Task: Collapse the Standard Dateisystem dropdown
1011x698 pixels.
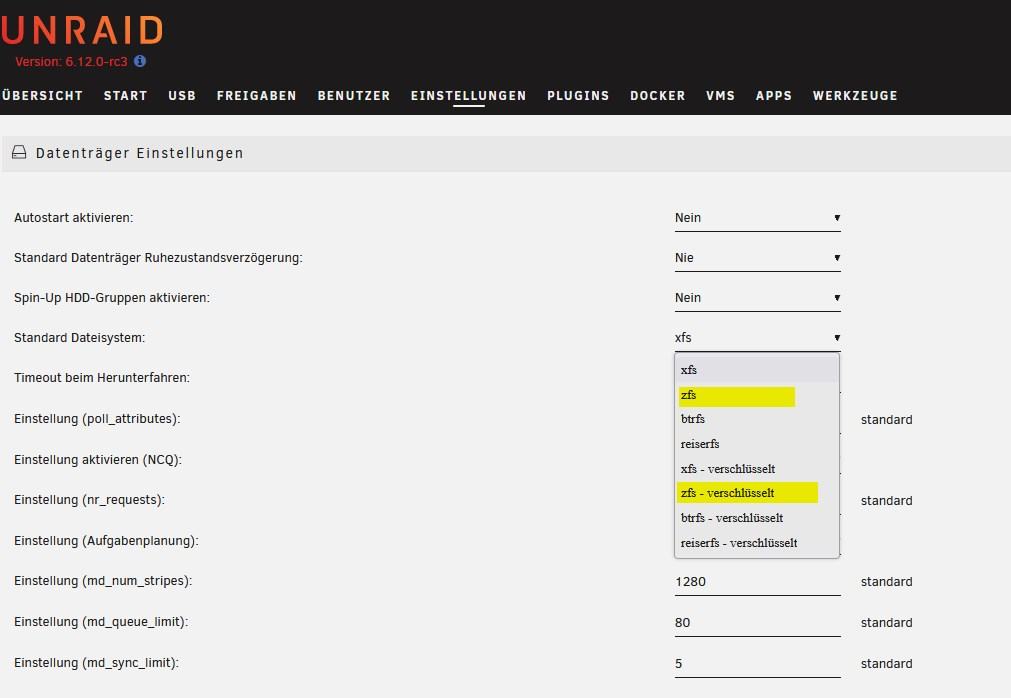Action: (758, 338)
